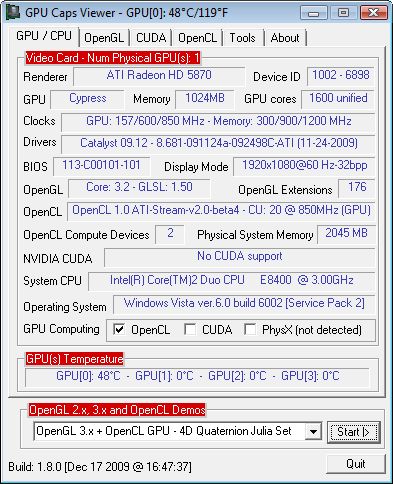Toggle the OpenCL GPU Computing checkbox

pyautogui.click(x=119, y=330)
